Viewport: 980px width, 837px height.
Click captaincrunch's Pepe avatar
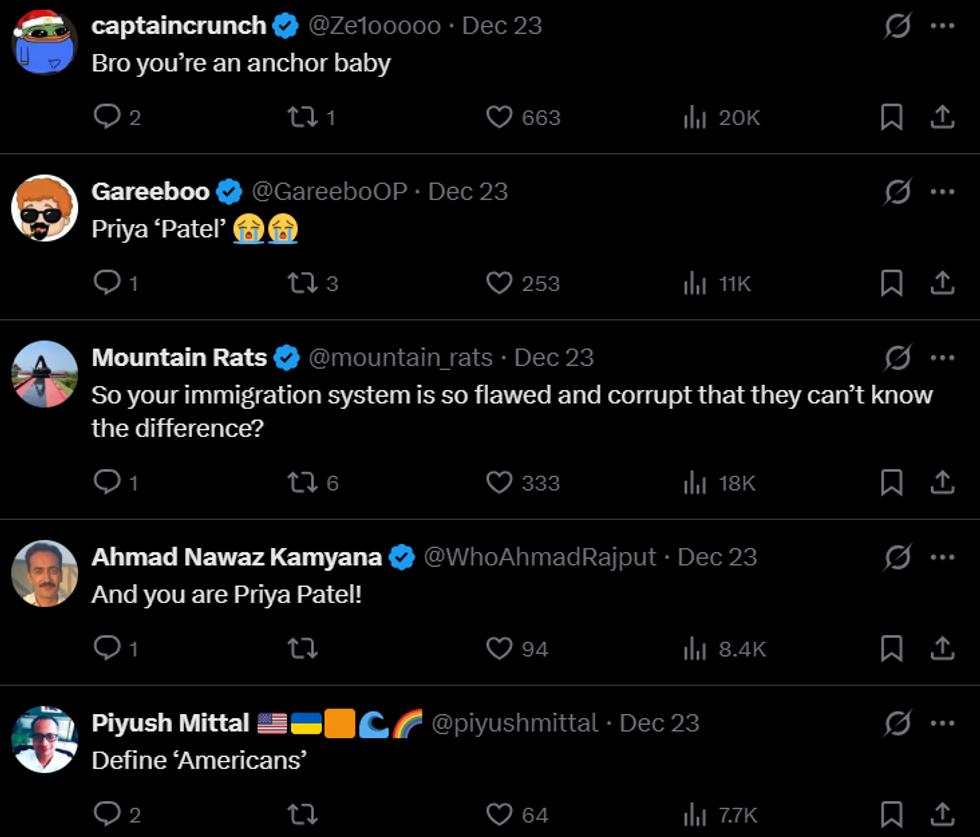coord(45,42)
